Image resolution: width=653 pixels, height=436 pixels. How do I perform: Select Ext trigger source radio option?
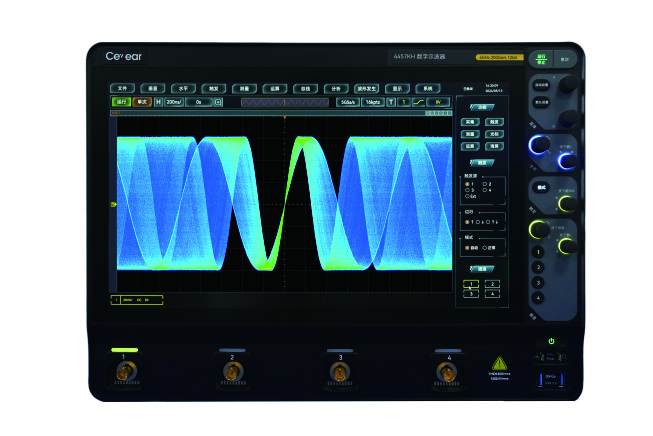(x=471, y=196)
